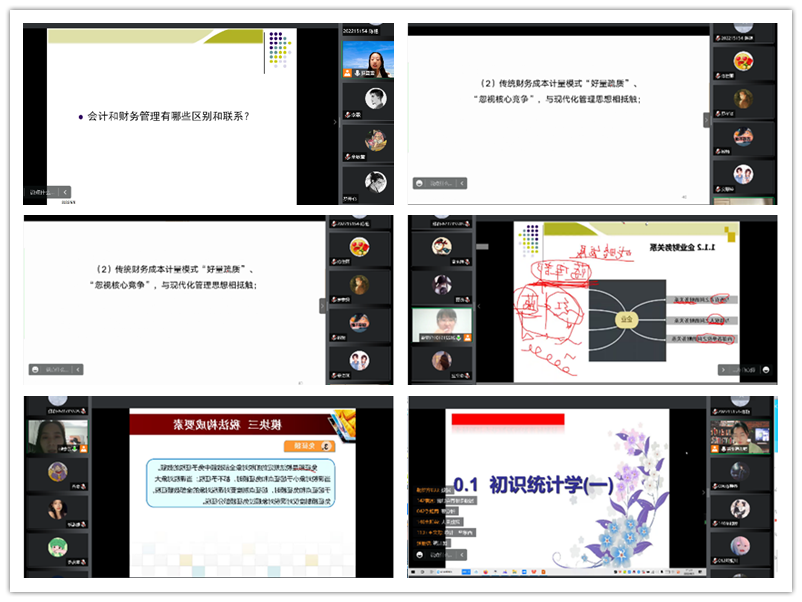Expand chat chevron in middle-left cost-model pane
This screenshot has width=802, height=602.
[x=78, y=369]
